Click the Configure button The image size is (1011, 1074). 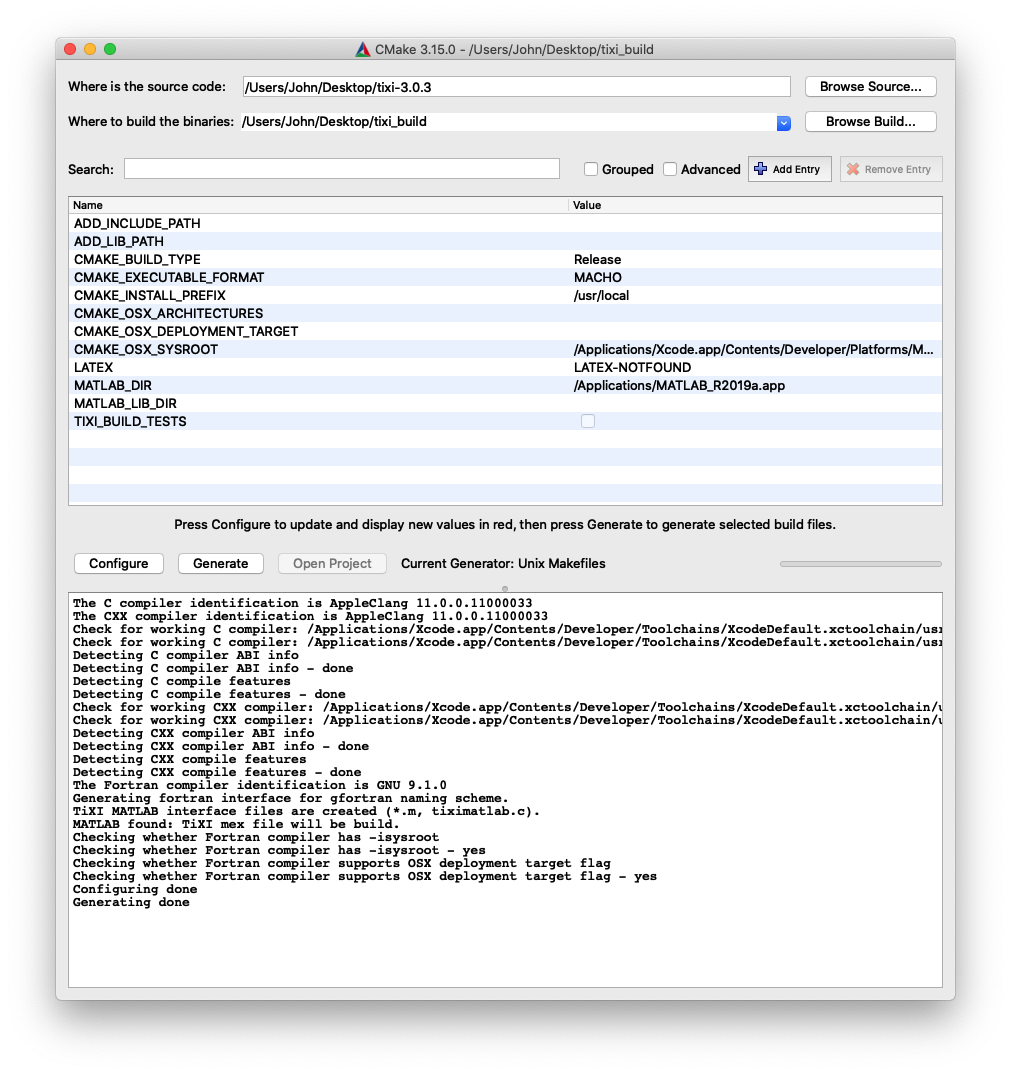(118, 564)
